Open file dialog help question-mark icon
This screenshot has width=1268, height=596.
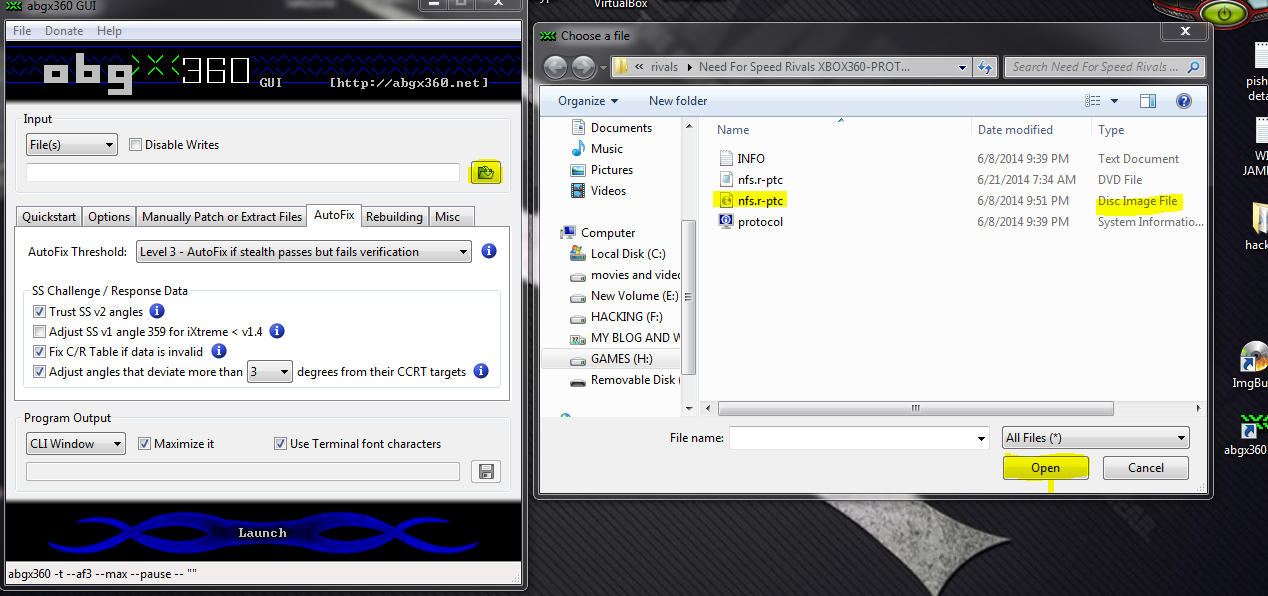tap(1184, 101)
